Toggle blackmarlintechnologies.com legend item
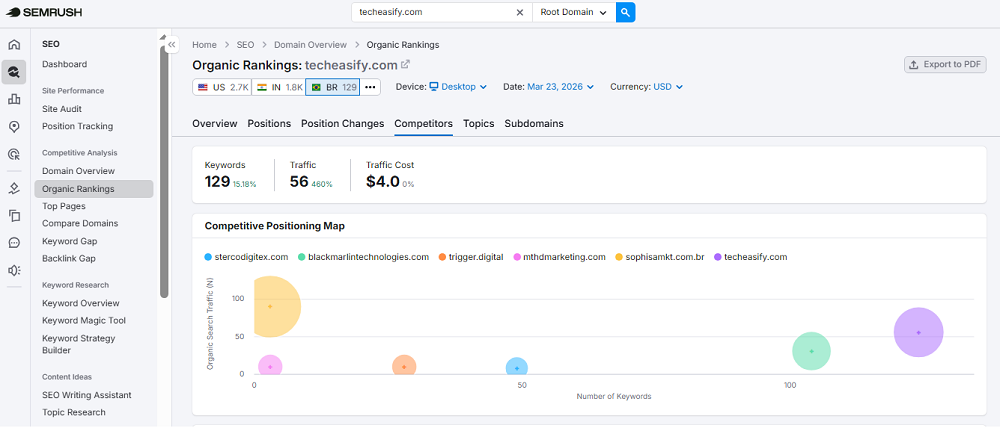 [x=363, y=257]
